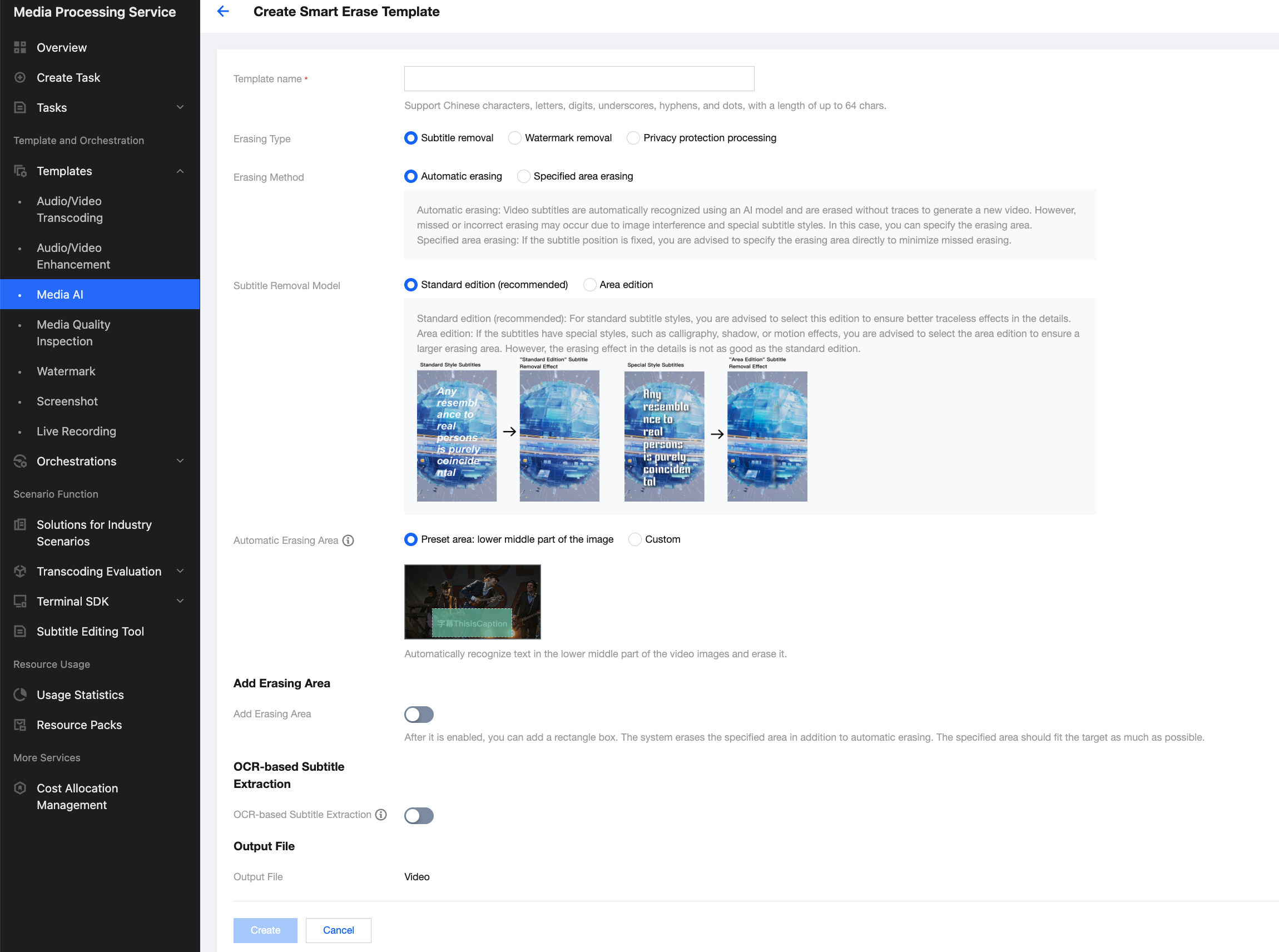Open Media Quality Inspection templates
The image size is (1279, 952).
point(73,333)
